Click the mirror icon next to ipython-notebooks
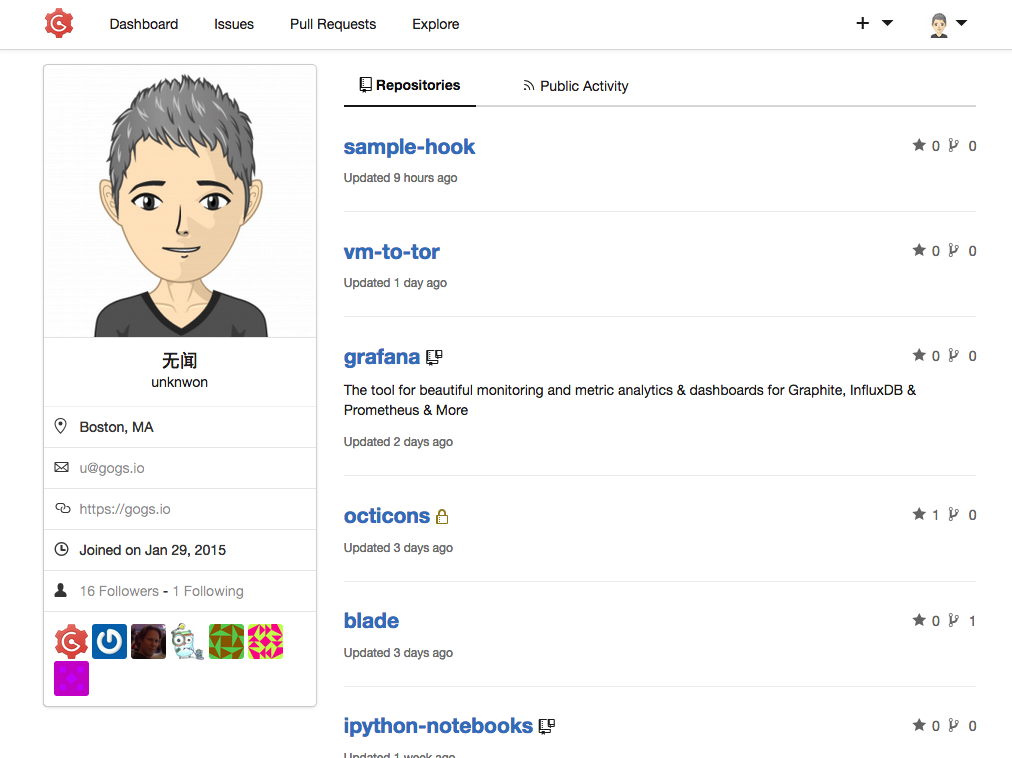This screenshot has width=1012, height=758. [547, 726]
